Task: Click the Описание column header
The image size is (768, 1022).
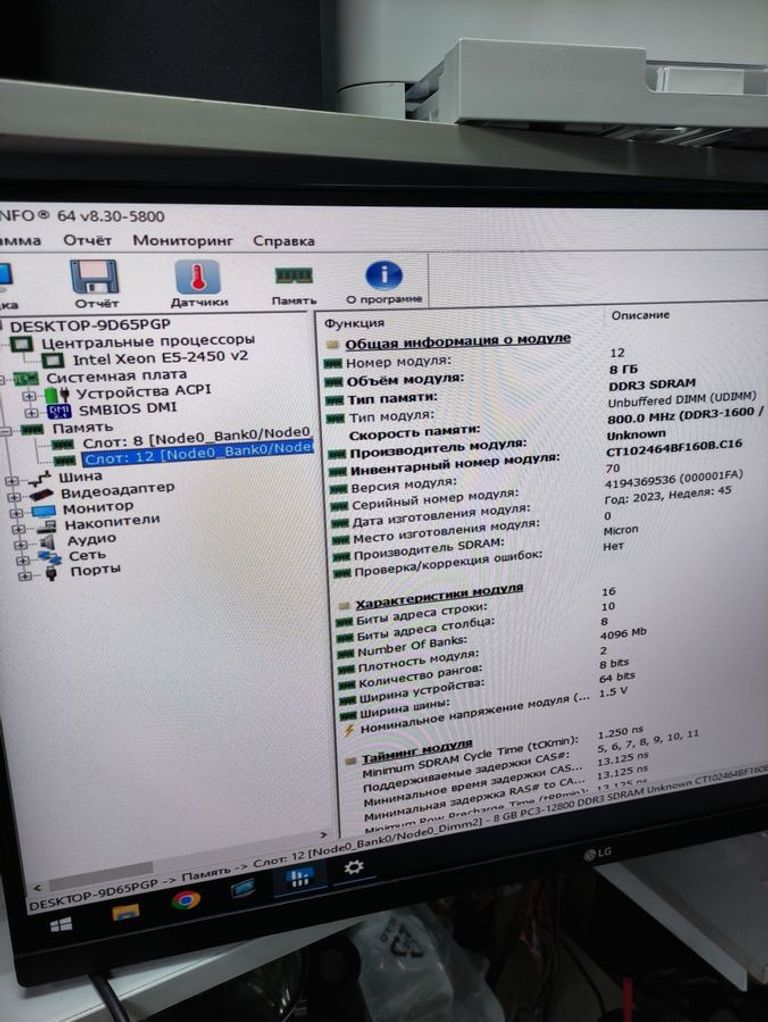Action: pos(640,315)
